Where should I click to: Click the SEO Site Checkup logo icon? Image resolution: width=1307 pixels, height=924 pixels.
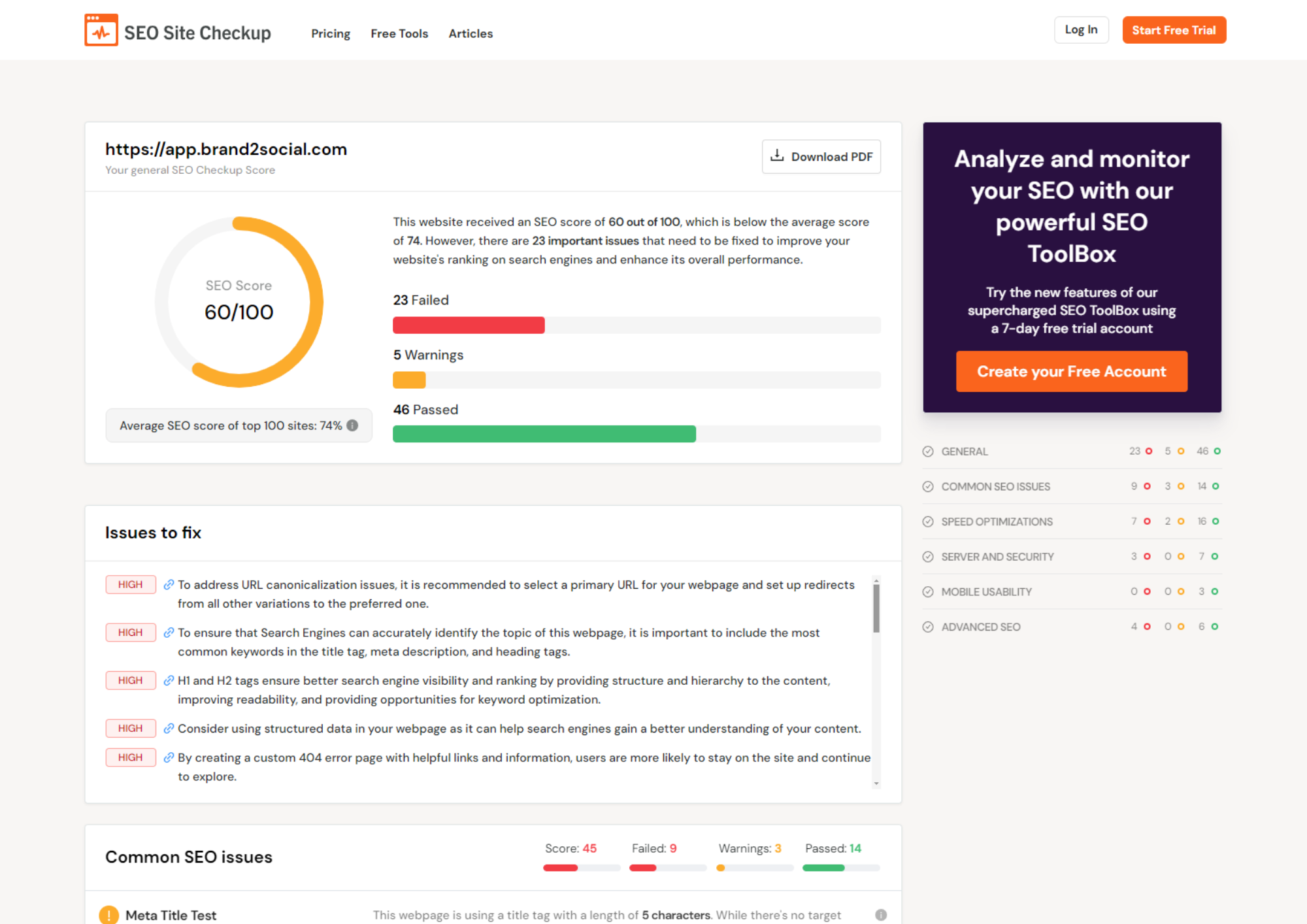pyautogui.click(x=101, y=31)
